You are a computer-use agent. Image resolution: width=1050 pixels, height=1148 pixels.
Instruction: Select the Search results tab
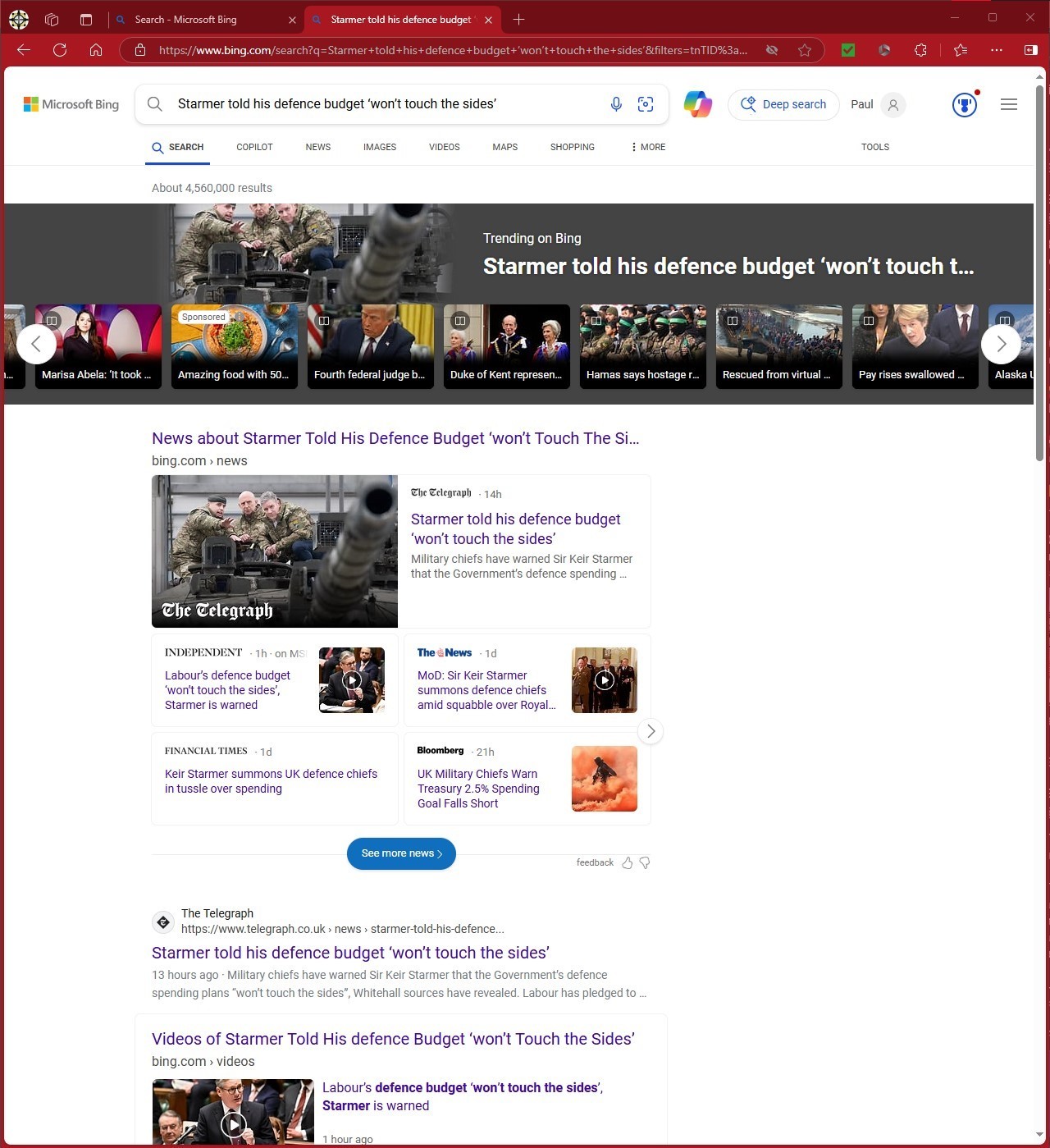click(178, 147)
